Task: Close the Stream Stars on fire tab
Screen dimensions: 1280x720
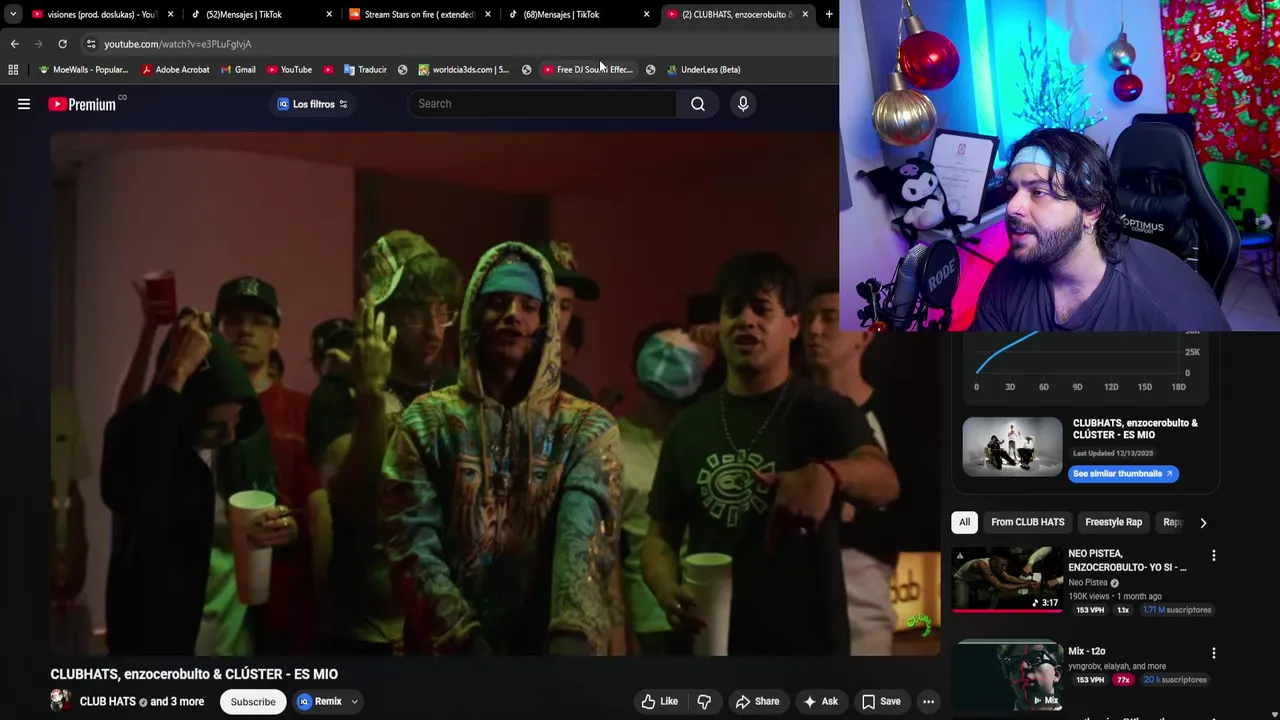Action: 488,14
